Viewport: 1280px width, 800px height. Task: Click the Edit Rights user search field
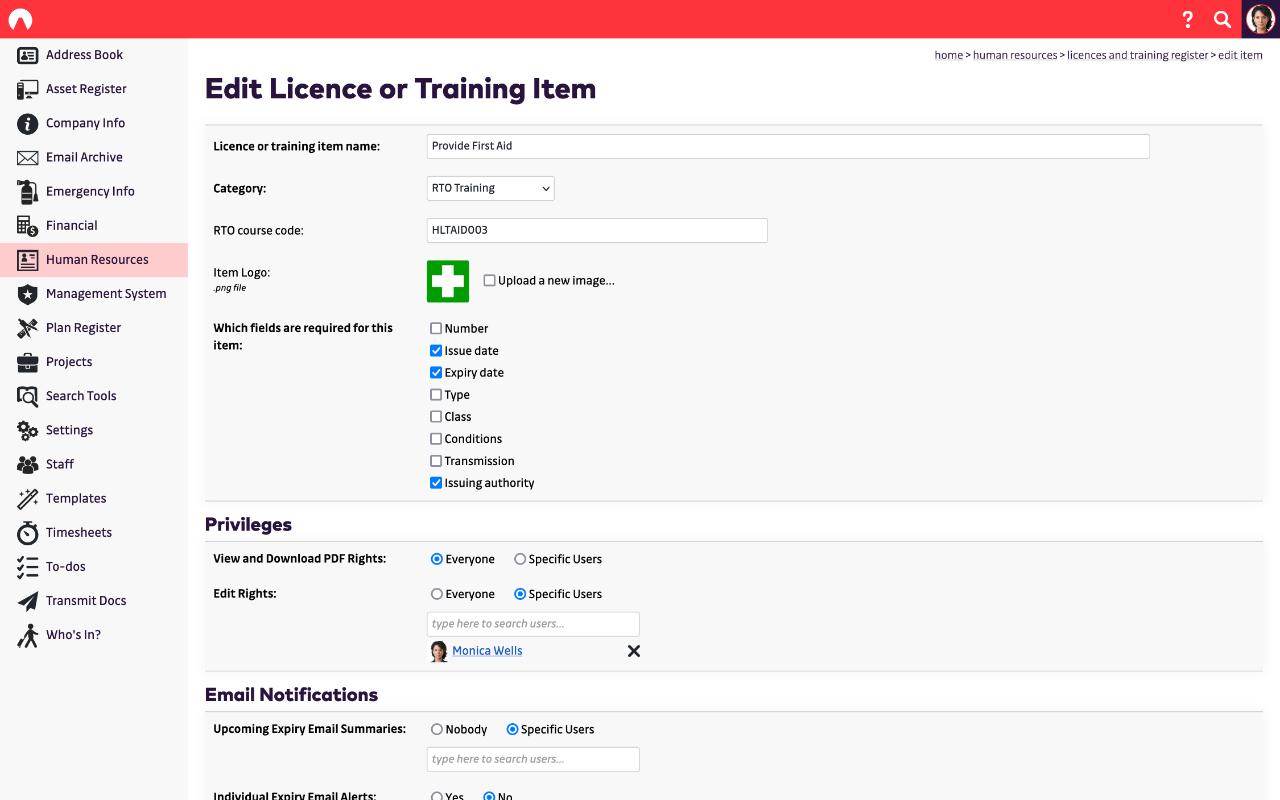[x=533, y=624]
